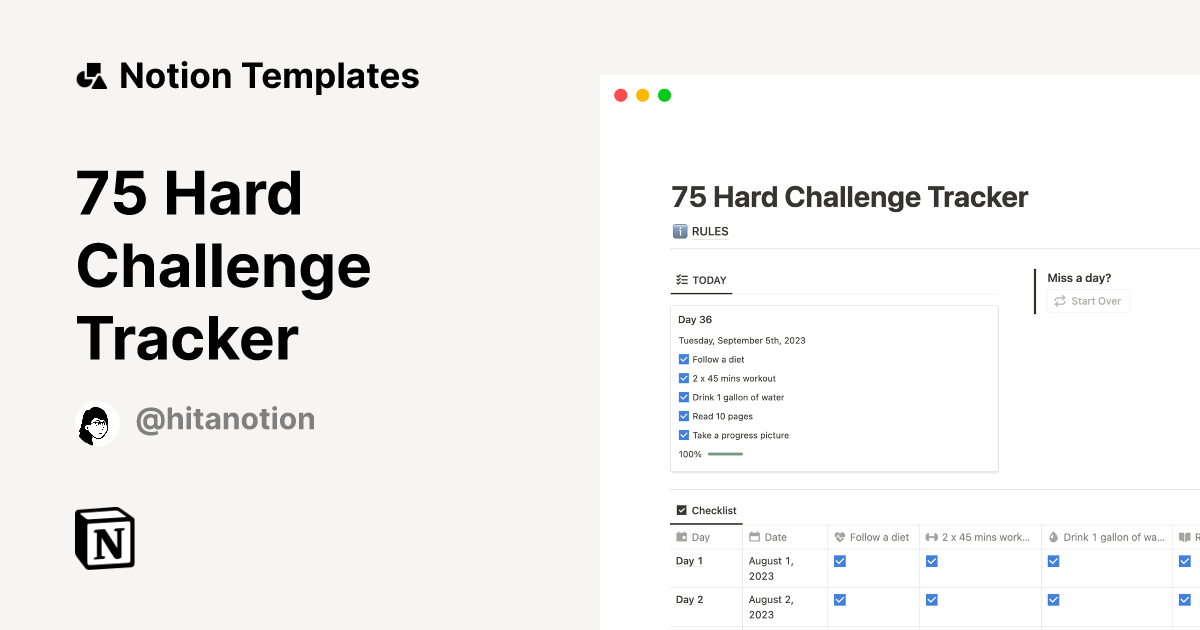Uncheck Day 1 Follow a diet checkbox

(x=840, y=561)
